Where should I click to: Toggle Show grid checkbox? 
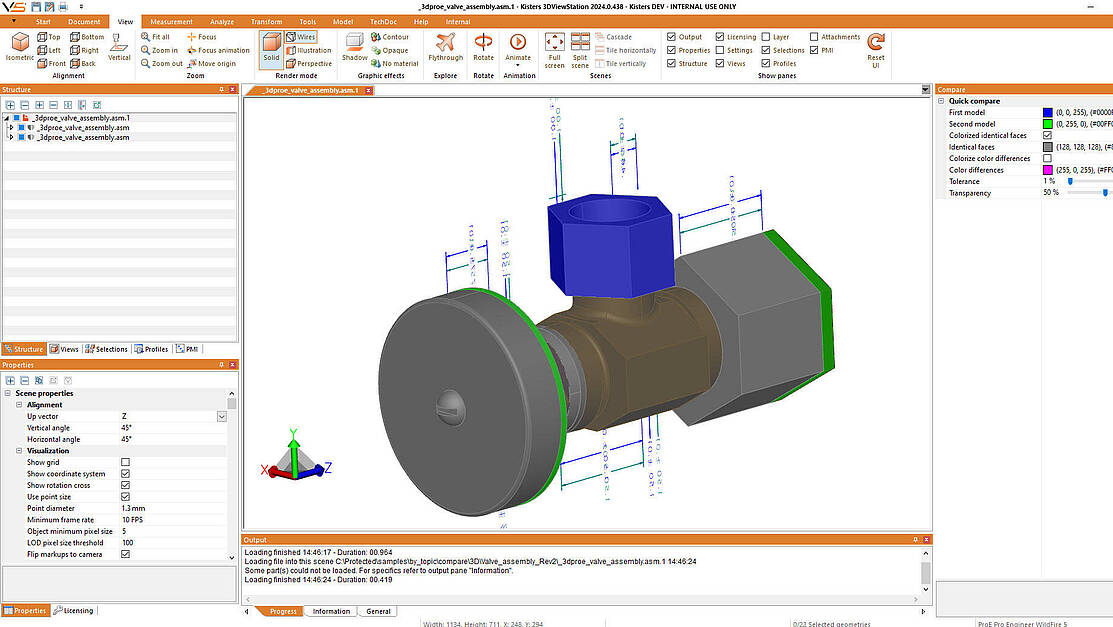(126, 462)
